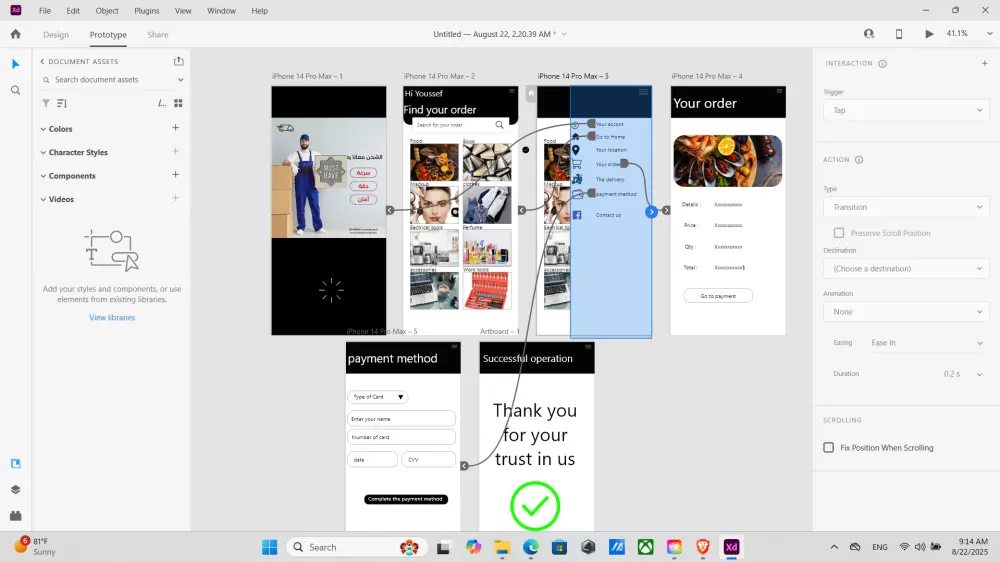Viewport: 1000px width, 562px height.
Task: Select iPhone 14 Pro Max – 4 artboard label
Action: 707,76
